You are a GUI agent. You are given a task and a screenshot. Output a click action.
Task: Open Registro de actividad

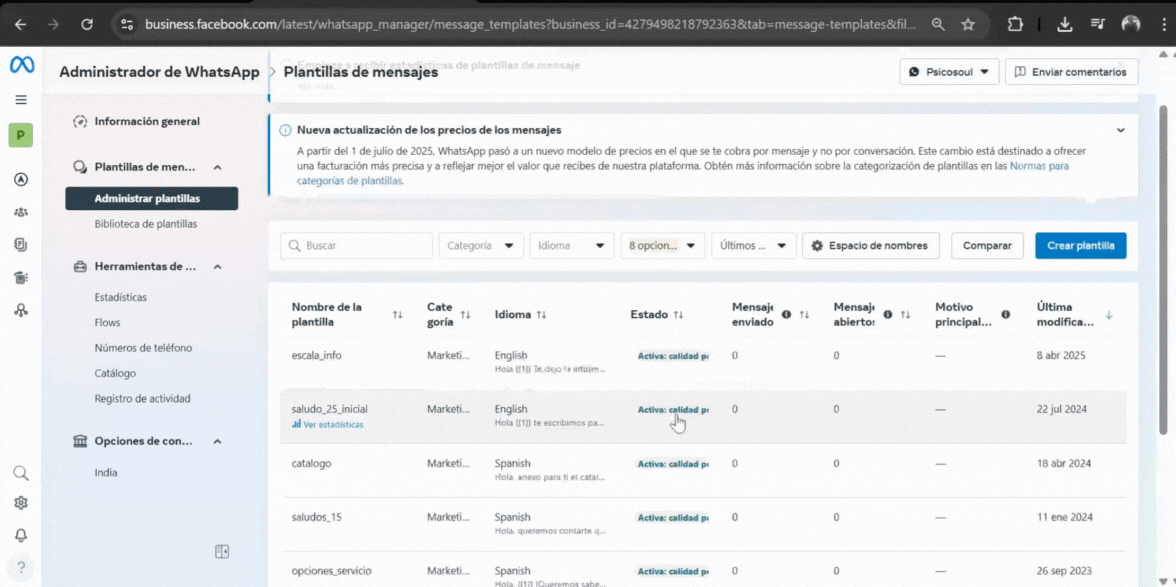[142, 398]
